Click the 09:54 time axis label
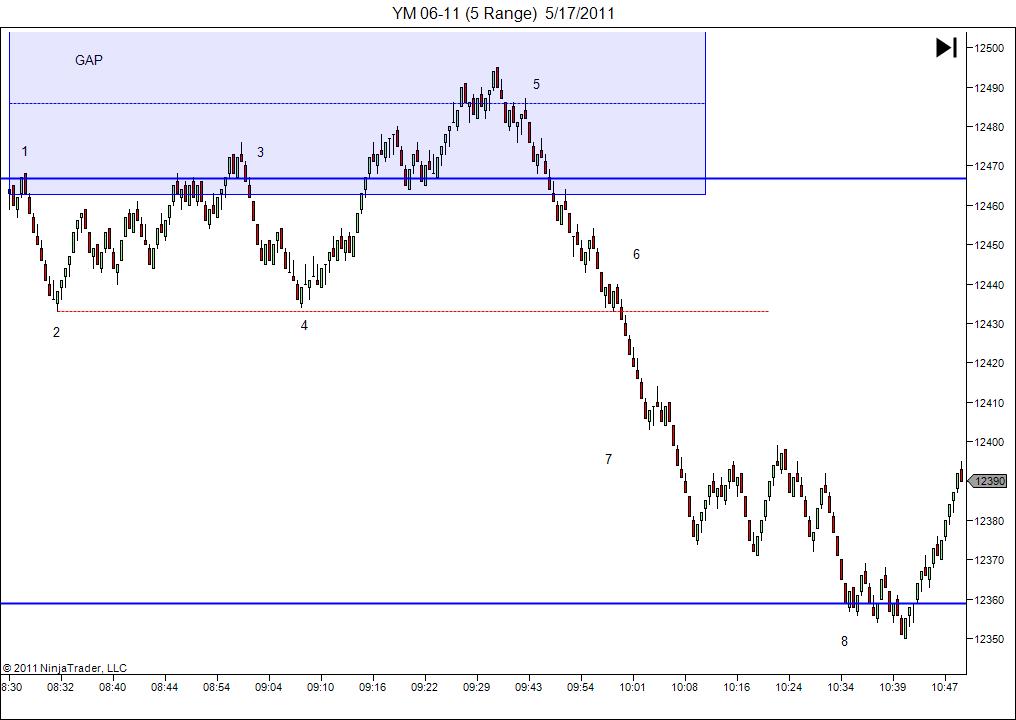The image size is (1016, 720). (x=581, y=687)
